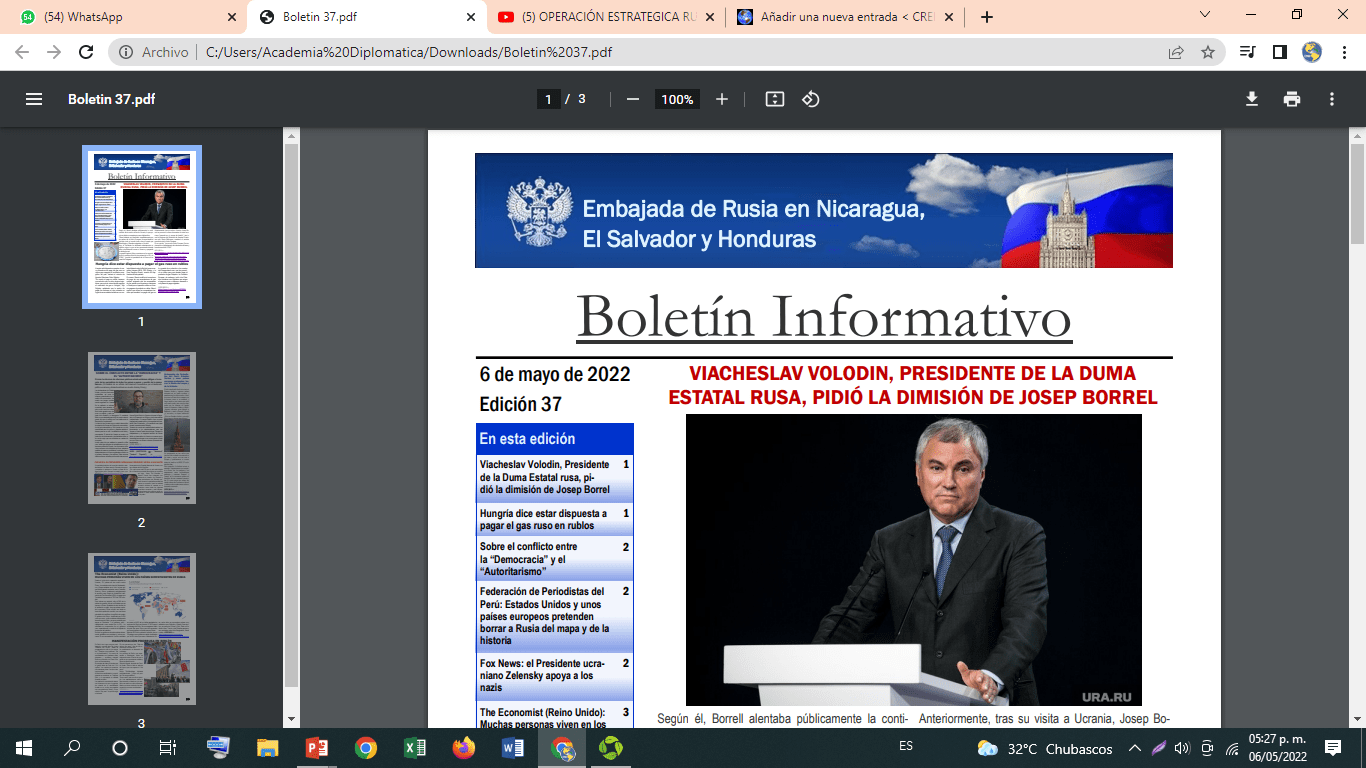This screenshot has height=768, width=1366.
Task: Open Chrome side panel
Action: tap(1279, 52)
